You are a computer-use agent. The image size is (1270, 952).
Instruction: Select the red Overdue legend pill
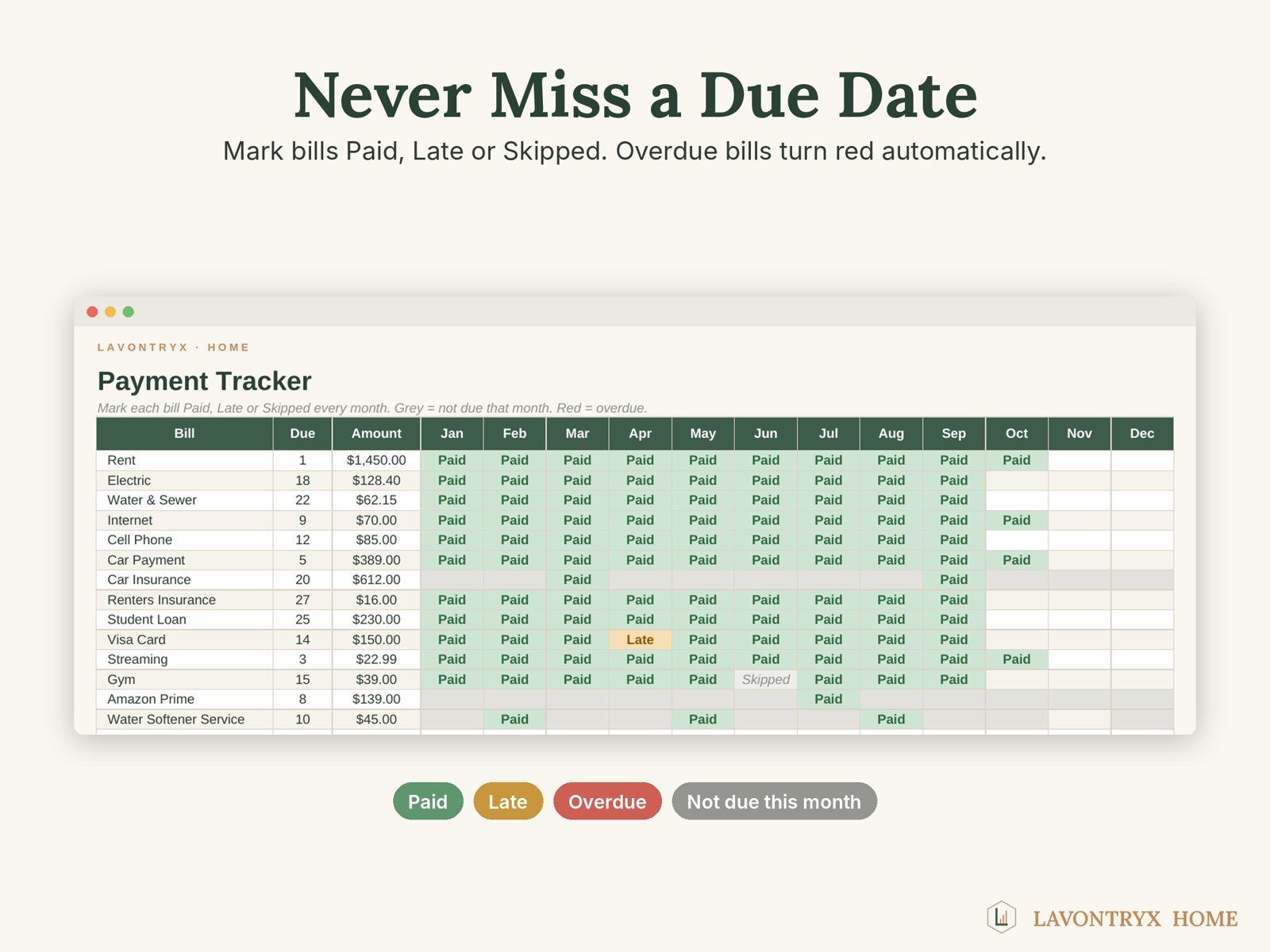[x=607, y=801]
